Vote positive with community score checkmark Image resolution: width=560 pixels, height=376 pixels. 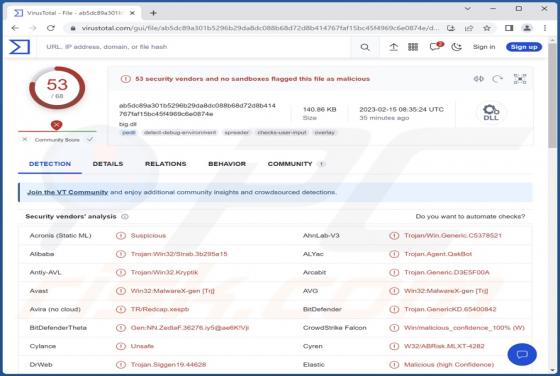90,140
